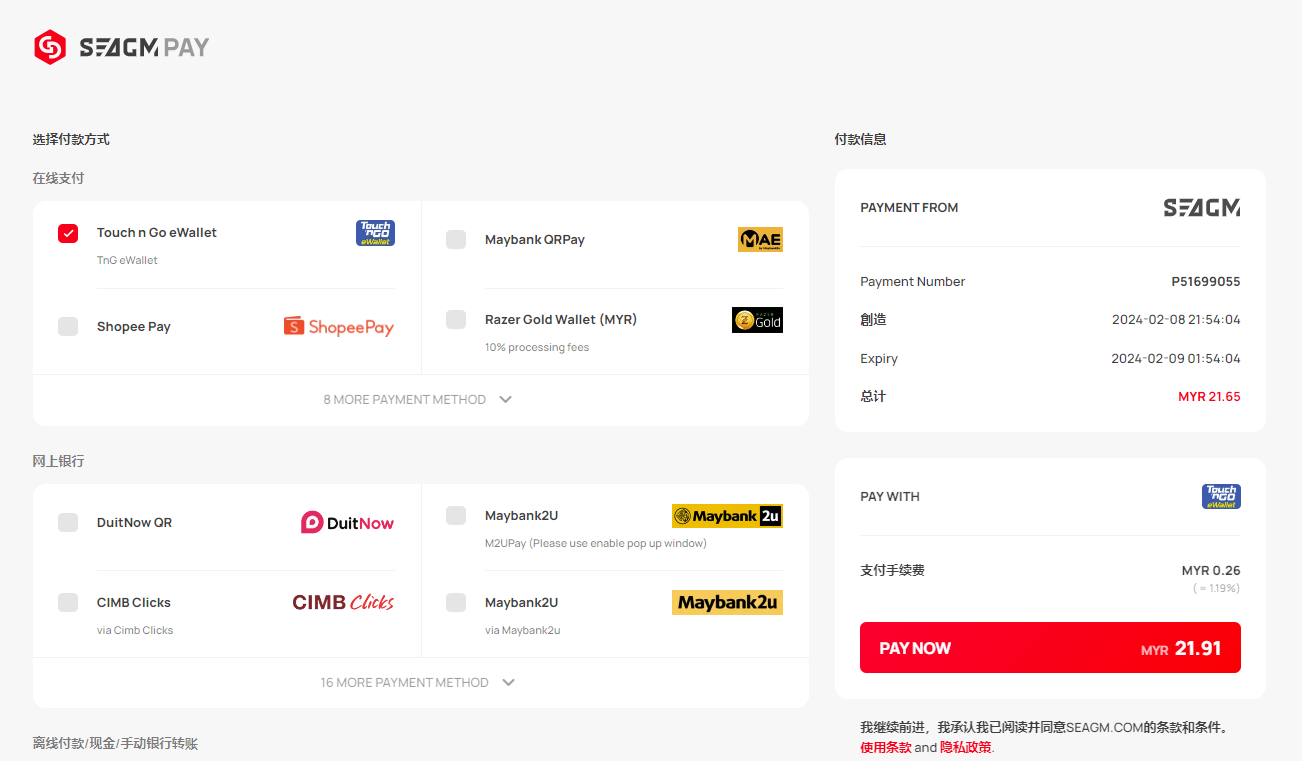Screen dimensions: 1302x761
Task: Click the PAYMENT FROM heading
Action: (909, 207)
